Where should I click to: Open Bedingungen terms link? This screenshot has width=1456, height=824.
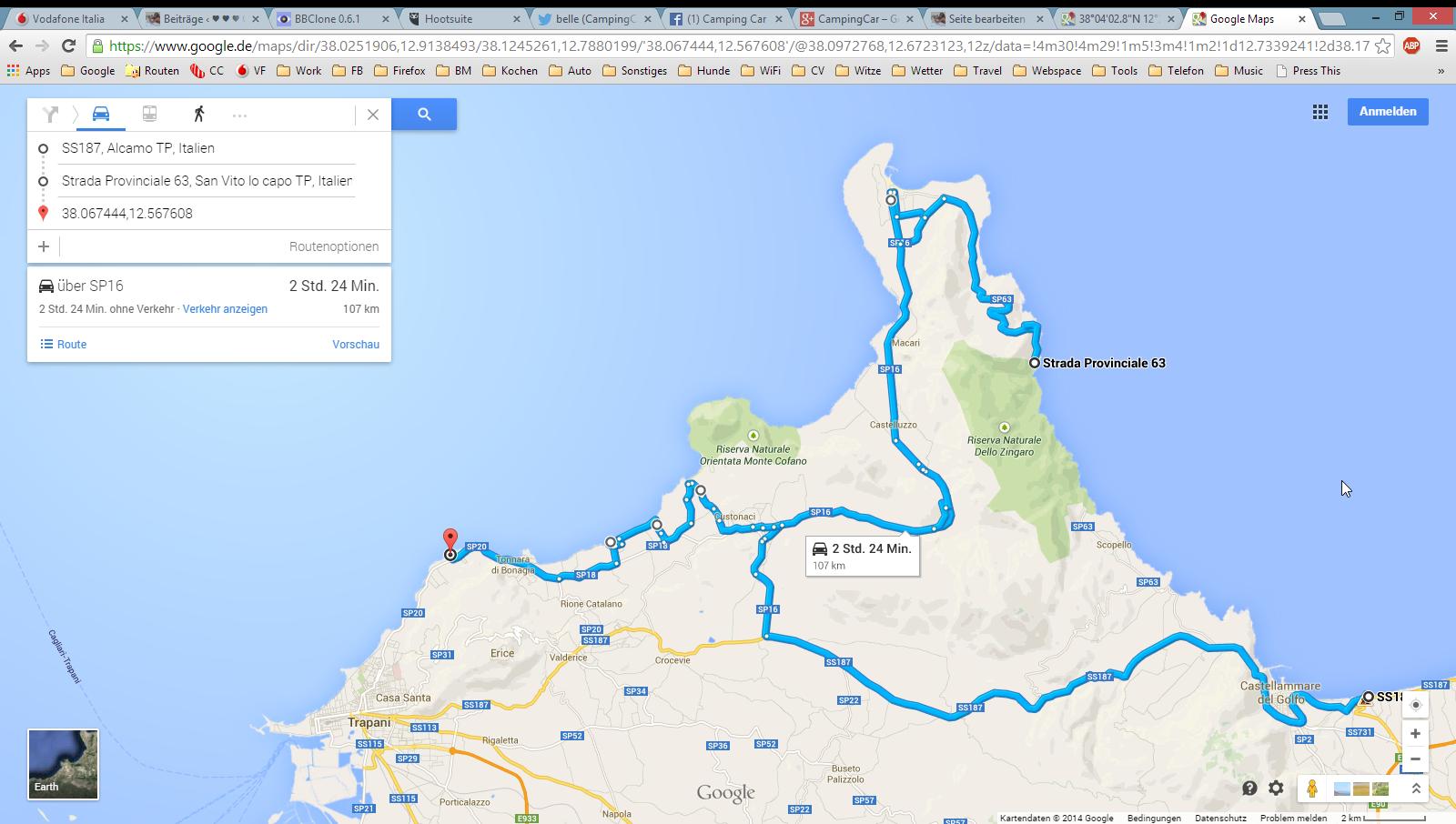(1154, 818)
